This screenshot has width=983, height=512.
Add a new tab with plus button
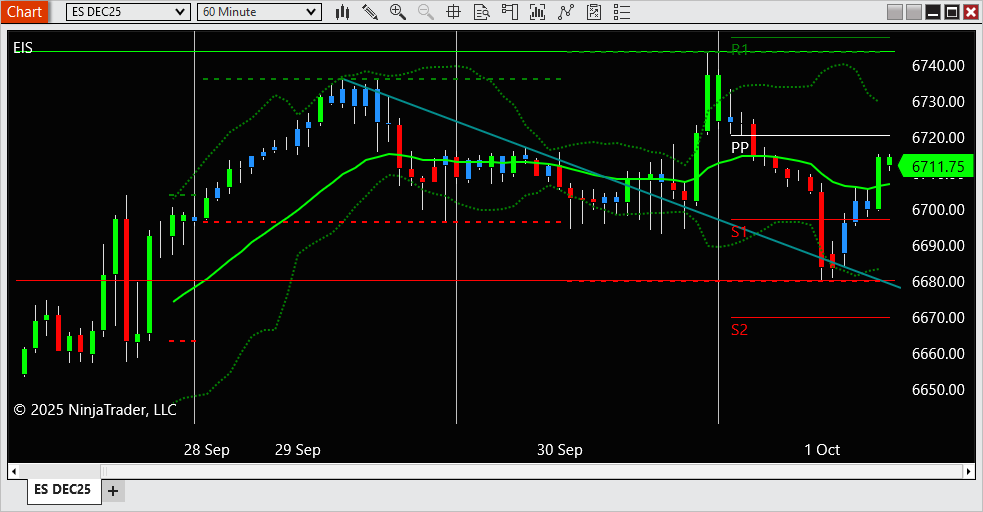[113, 491]
